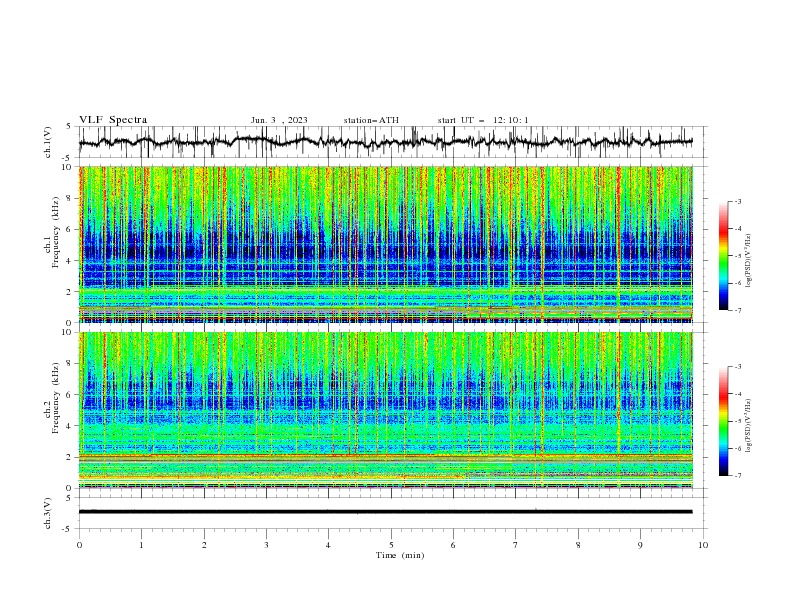Click the ch.3 flat waveform trace
Viewport: 792px width, 612px height.
click(x=386, y=512)
